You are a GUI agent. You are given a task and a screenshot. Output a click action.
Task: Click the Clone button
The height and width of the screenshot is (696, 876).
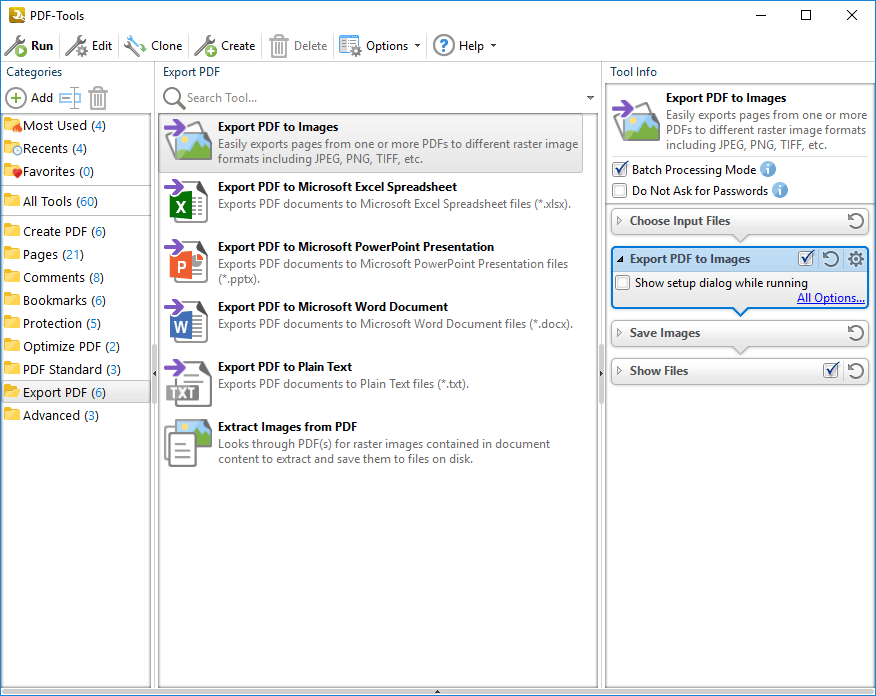pyautogui.click(x=153, y=45)
